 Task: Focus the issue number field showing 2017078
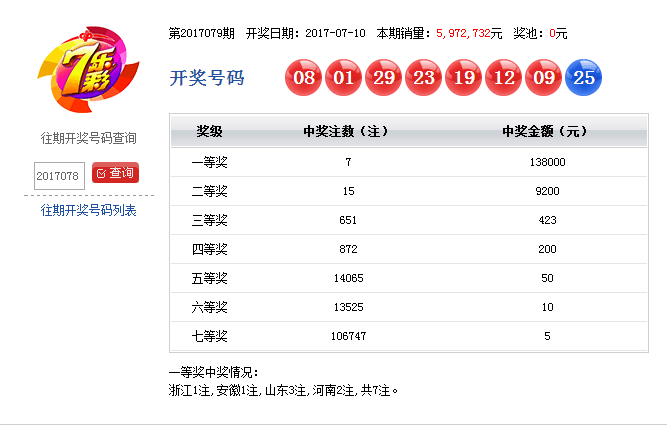[59, 175]
